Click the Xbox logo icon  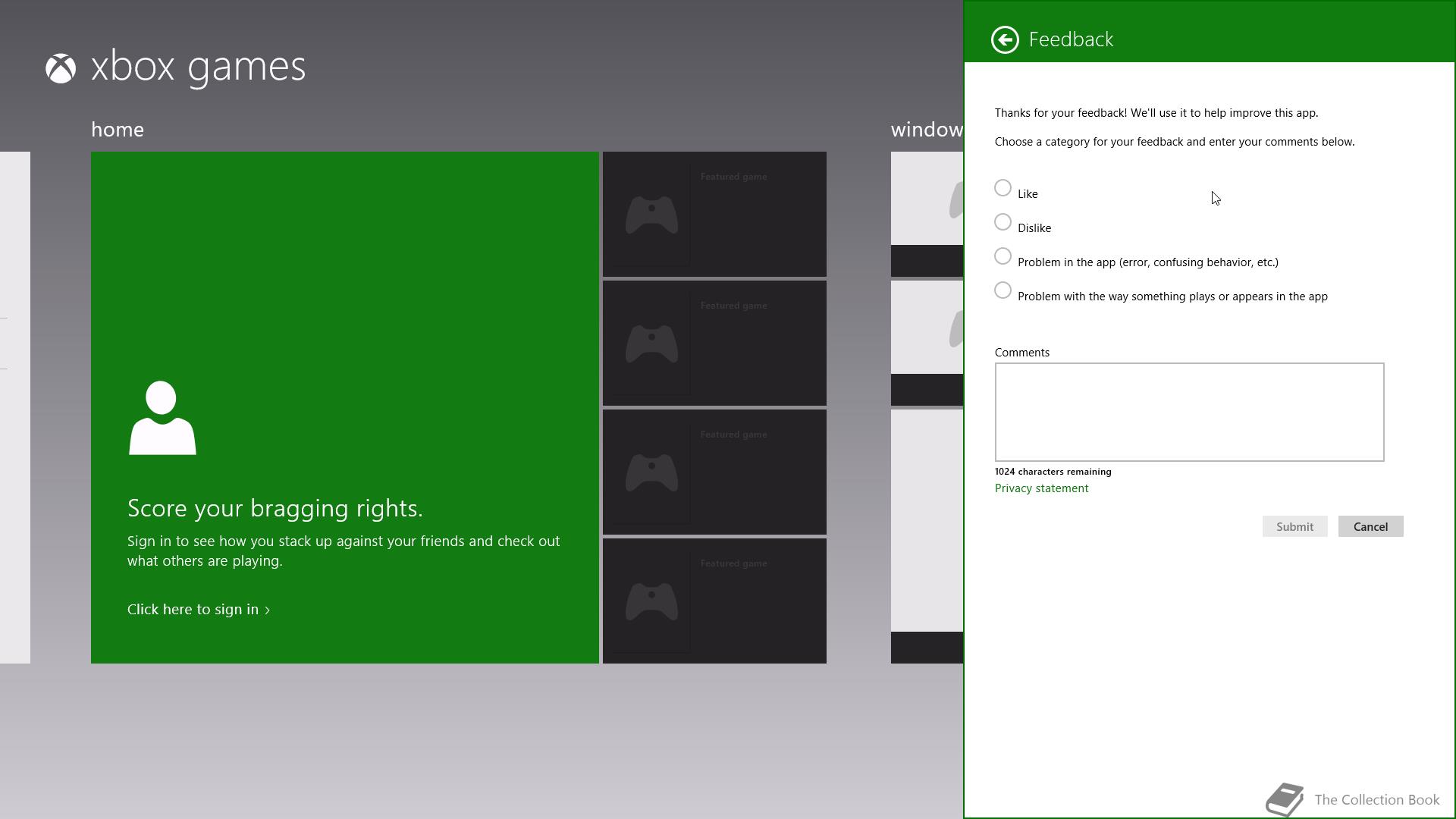(61, 68)
